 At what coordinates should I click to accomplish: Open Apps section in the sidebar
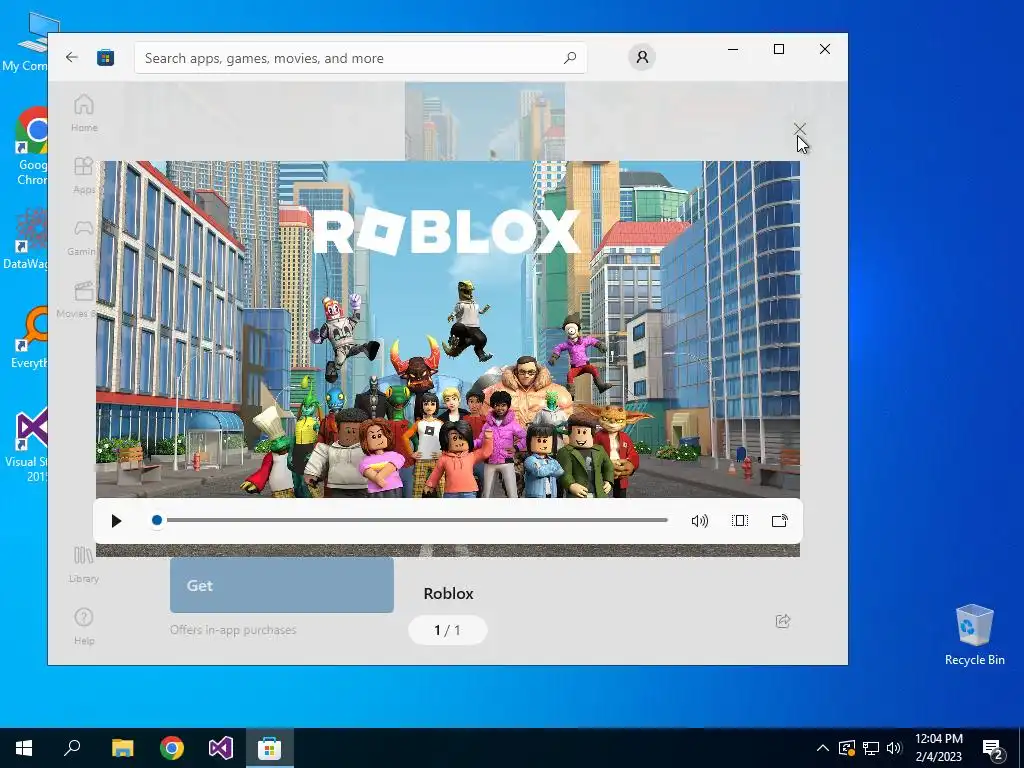point(84,175)
